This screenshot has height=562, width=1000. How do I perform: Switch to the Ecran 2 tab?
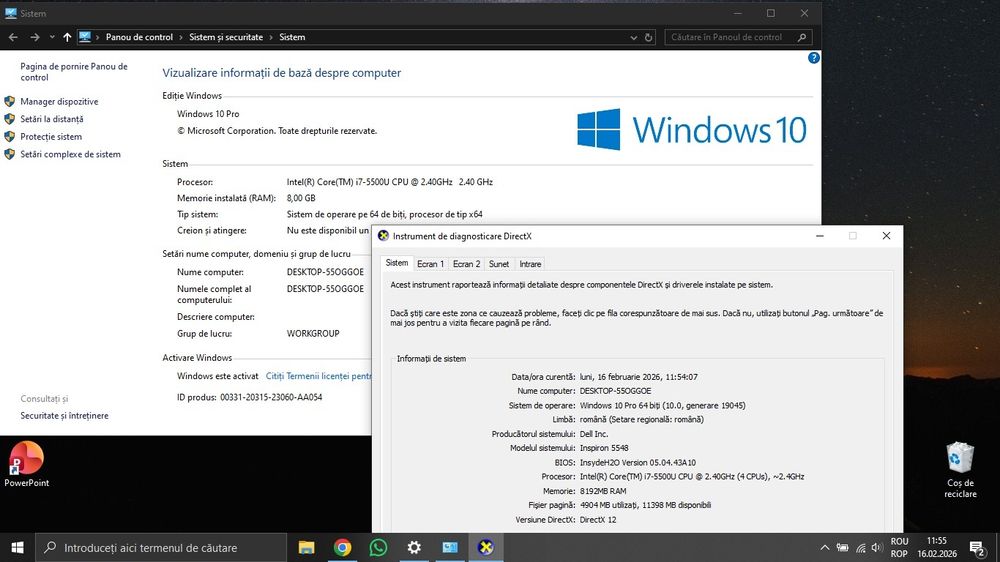tap(466, 263)
